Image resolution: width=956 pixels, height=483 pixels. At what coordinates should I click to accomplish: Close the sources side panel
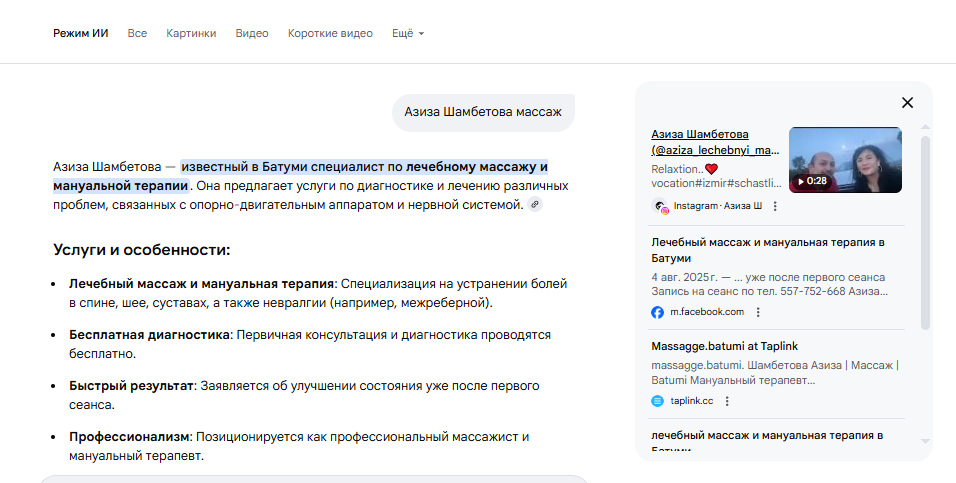pos(907,102)
